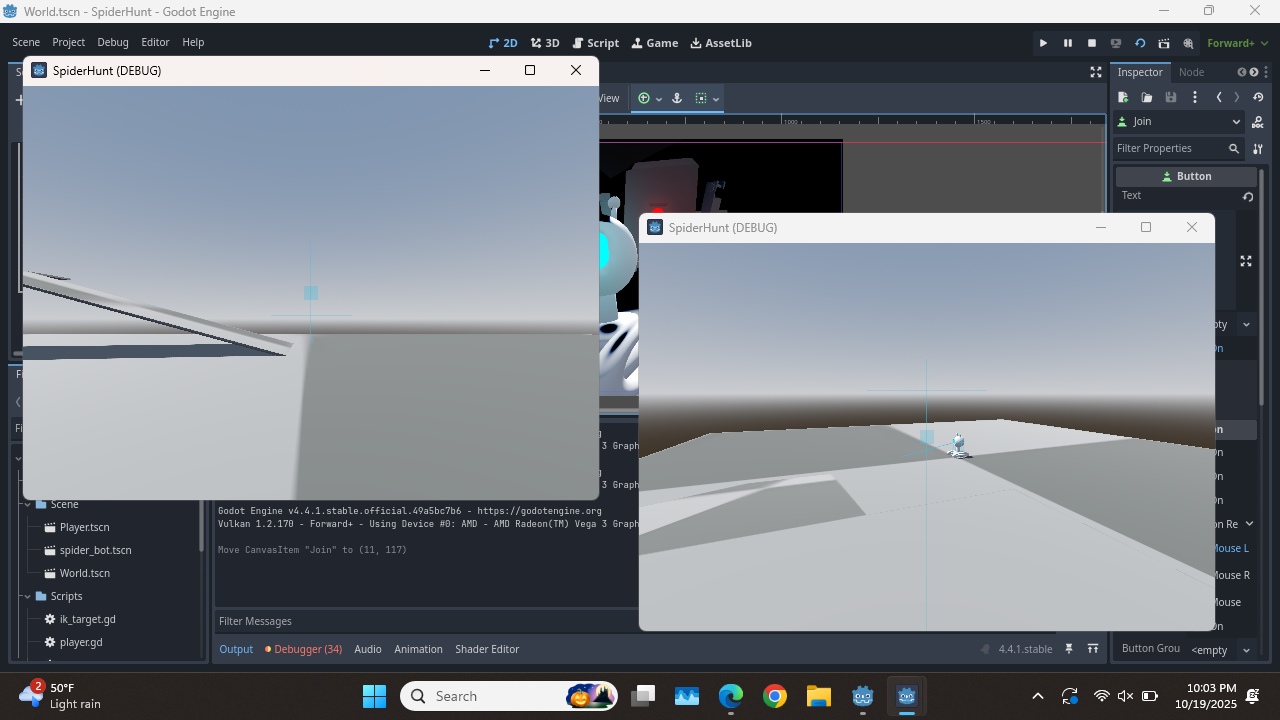Open the dropdown beside the Re property

[1250, 524]
